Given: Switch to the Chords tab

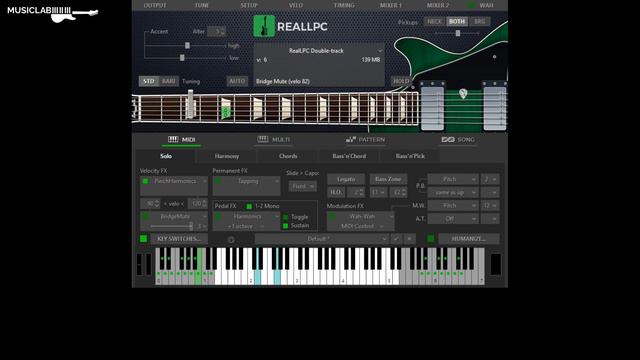Looking at the screenshot, I should tap(288, 156).
